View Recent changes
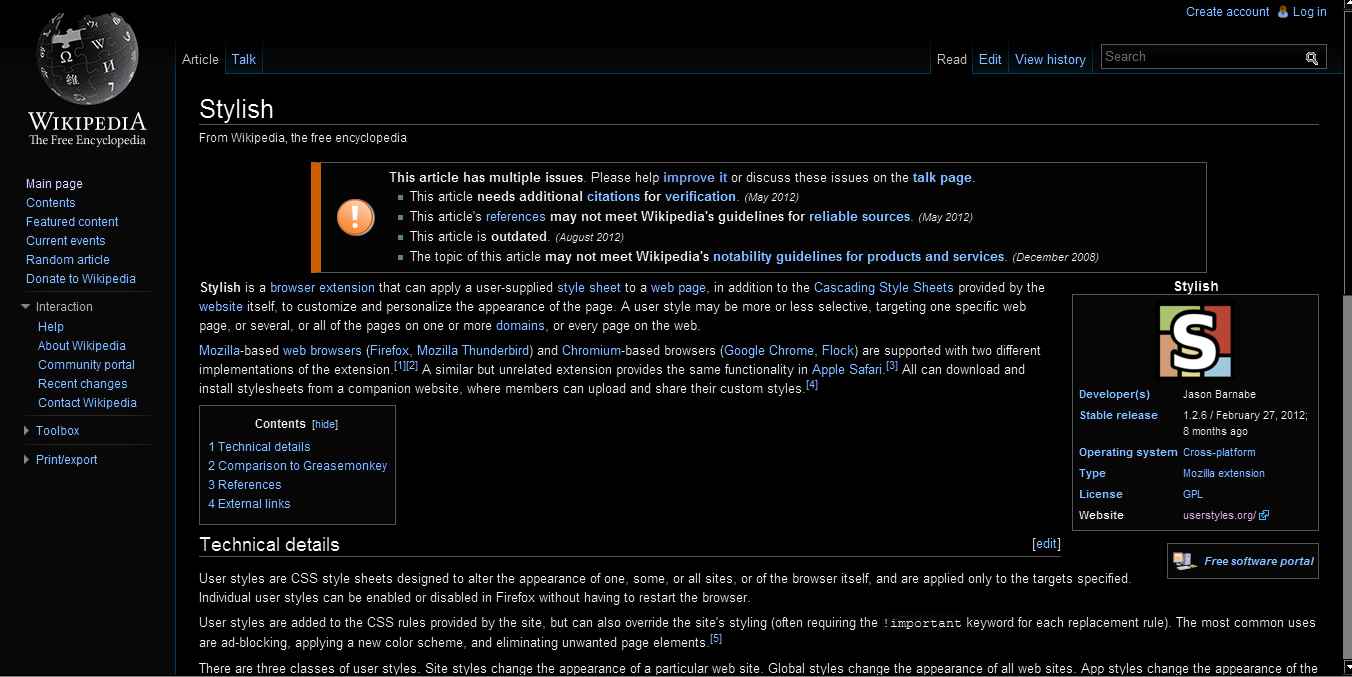Viewport: 1352px width, 677px height. (x=83, y=384)
